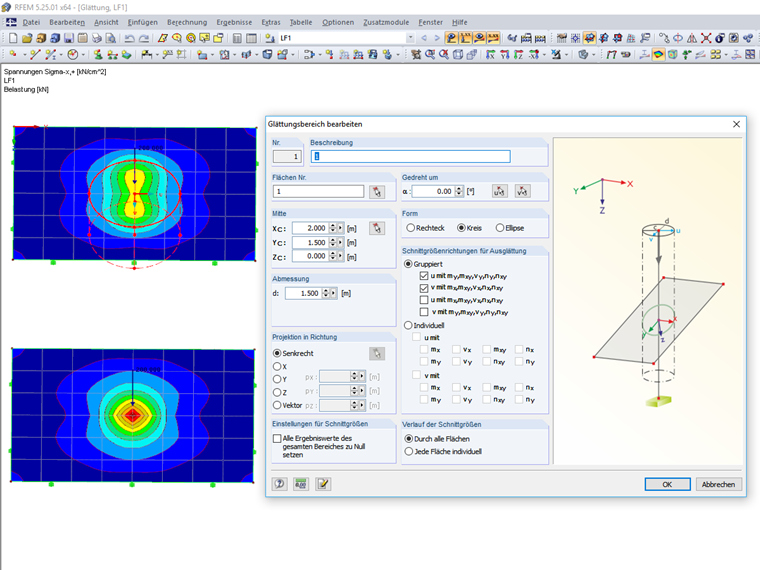Go to the next load case arrow

(437, 38)
